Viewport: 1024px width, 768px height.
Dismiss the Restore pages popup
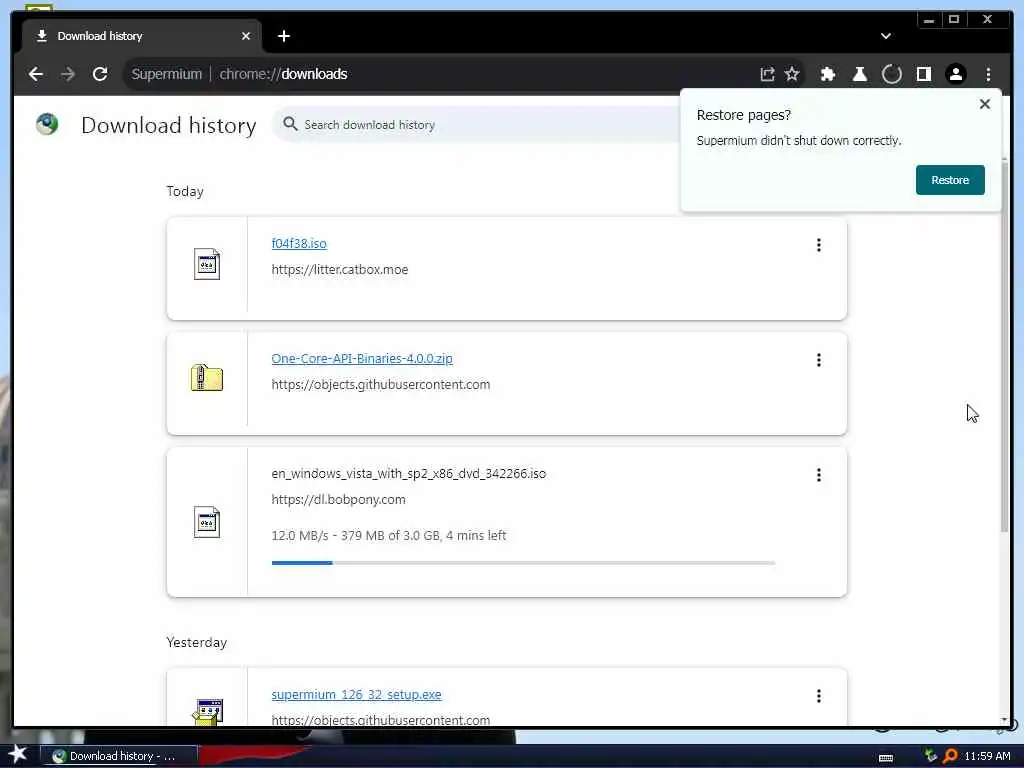click(x=985, y=104)
